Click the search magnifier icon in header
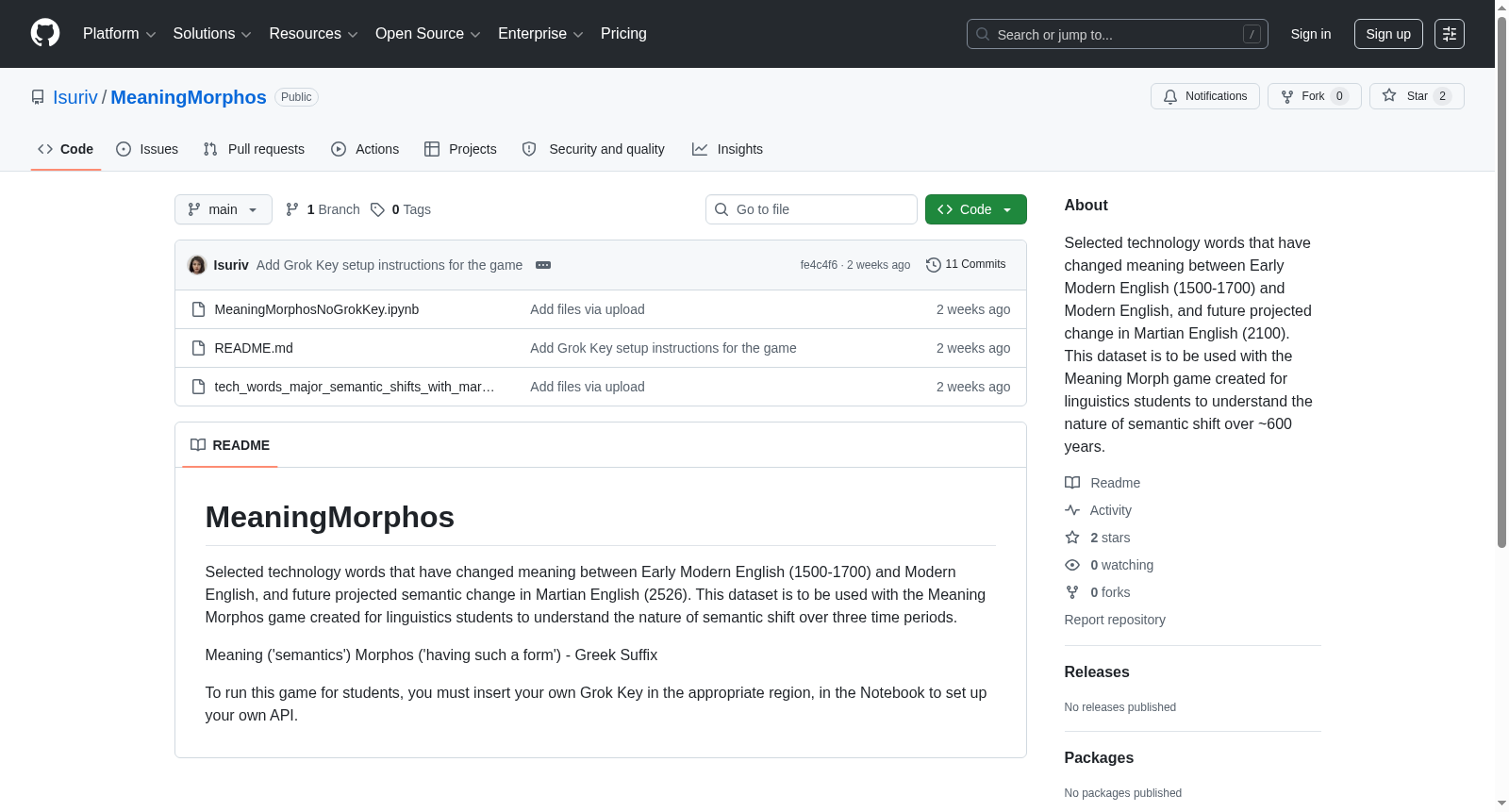This screenshot has height=812, width=1509. point(983,34)
